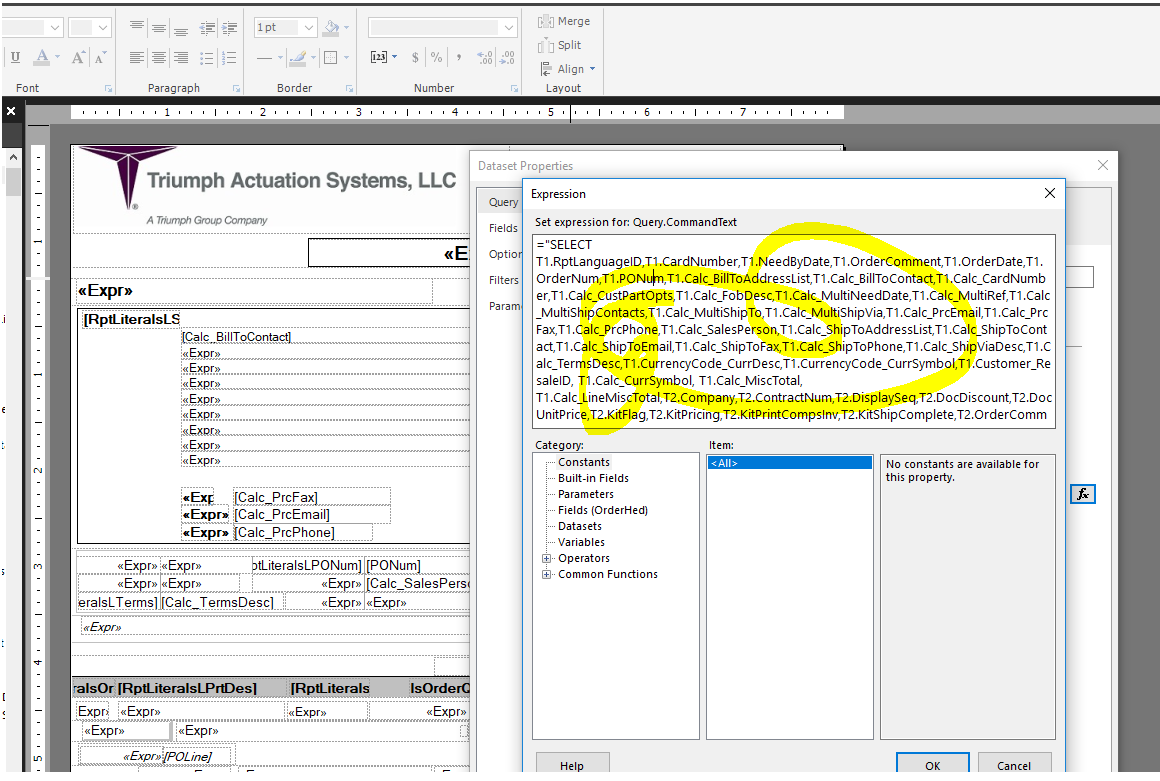Expand the Operators tree node
Screen dimensions: 1160x781
tap(547, 558)
